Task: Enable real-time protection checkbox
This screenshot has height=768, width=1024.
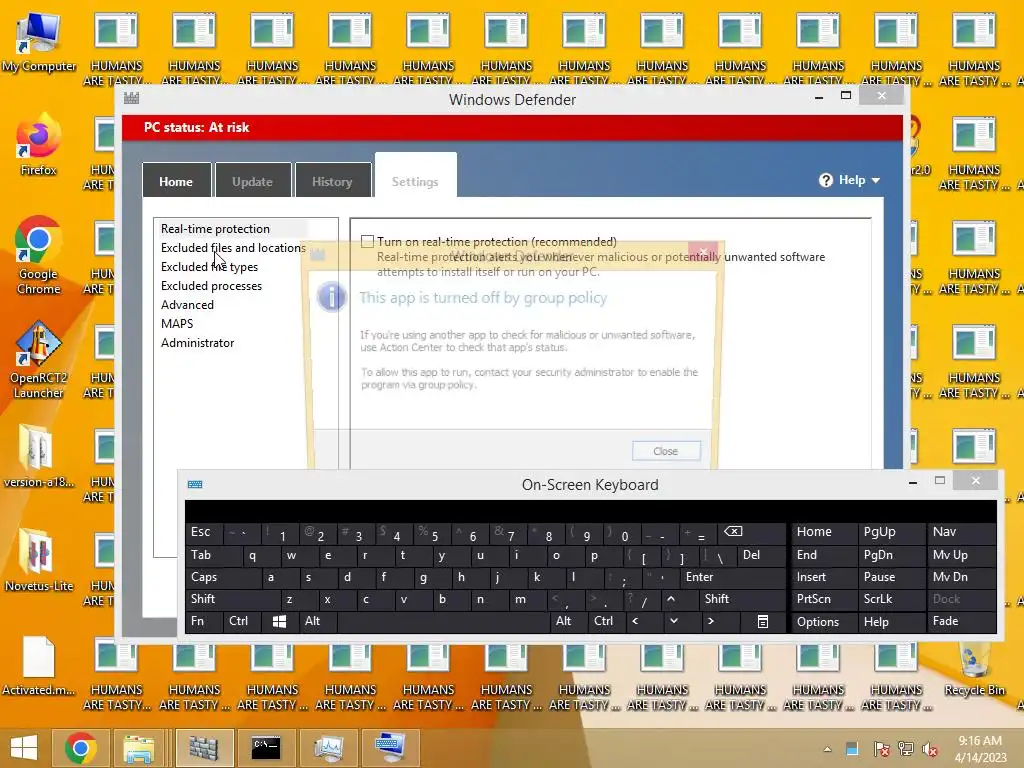Action: tap(368, 242)
